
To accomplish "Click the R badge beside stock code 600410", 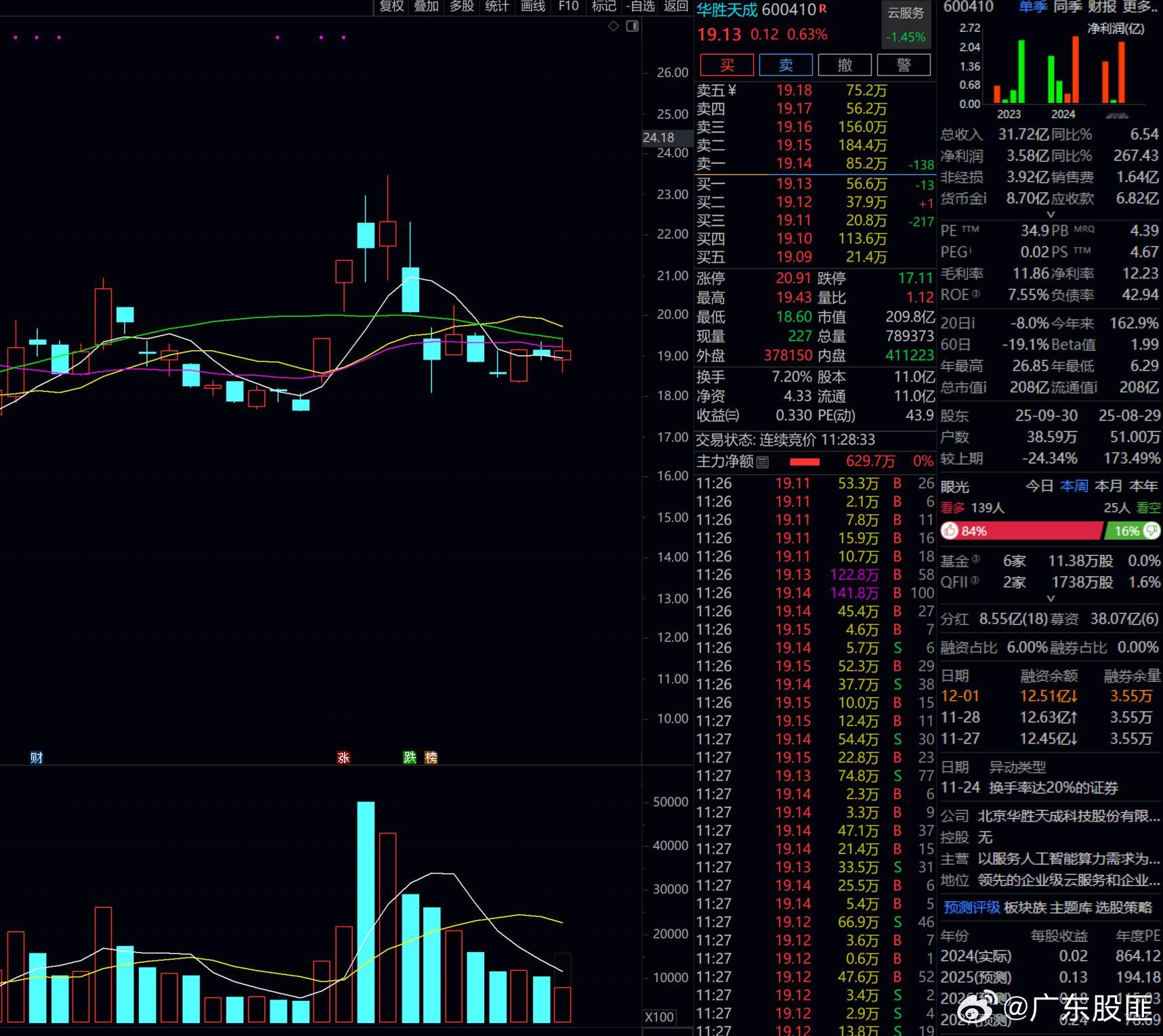I will tap(823, 8).
